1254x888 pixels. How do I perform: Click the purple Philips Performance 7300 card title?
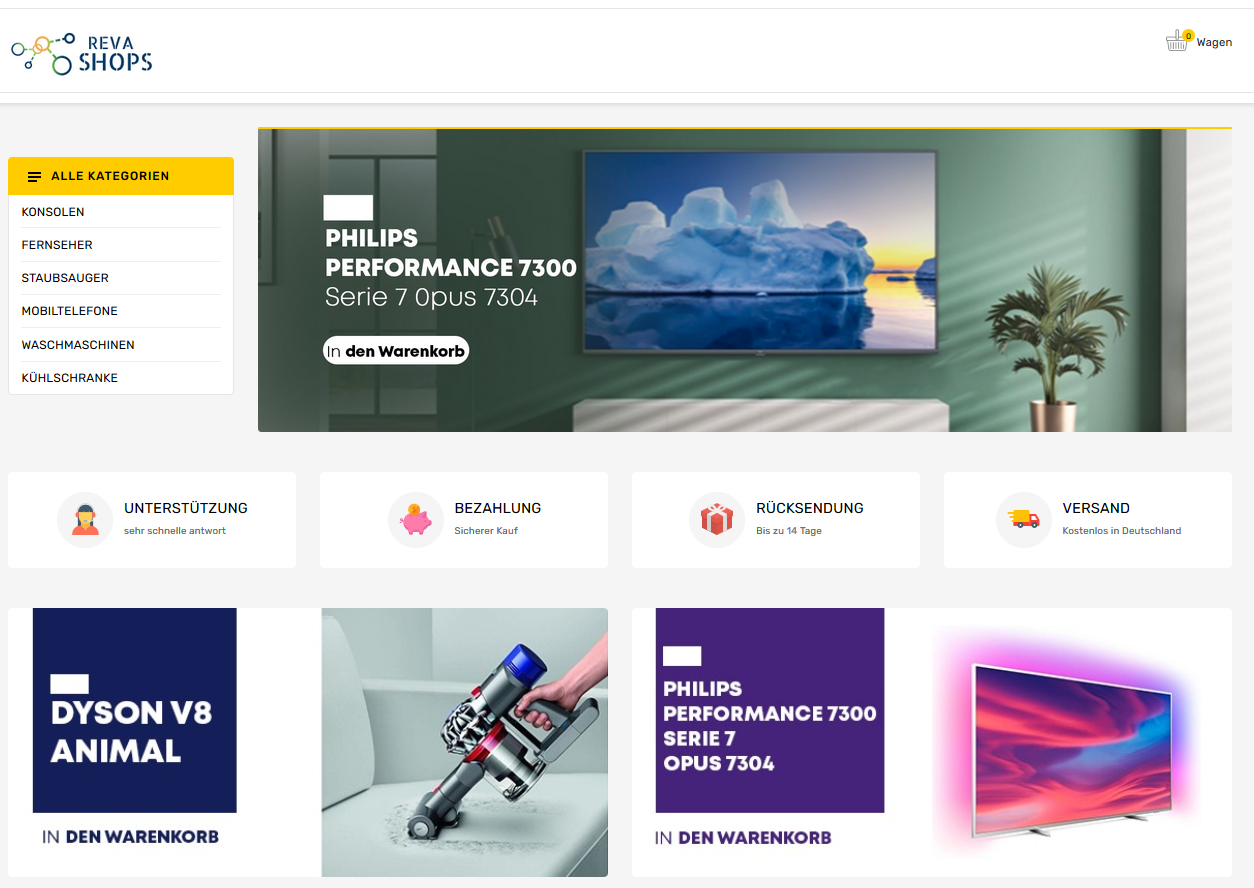(x=769, y=726)
